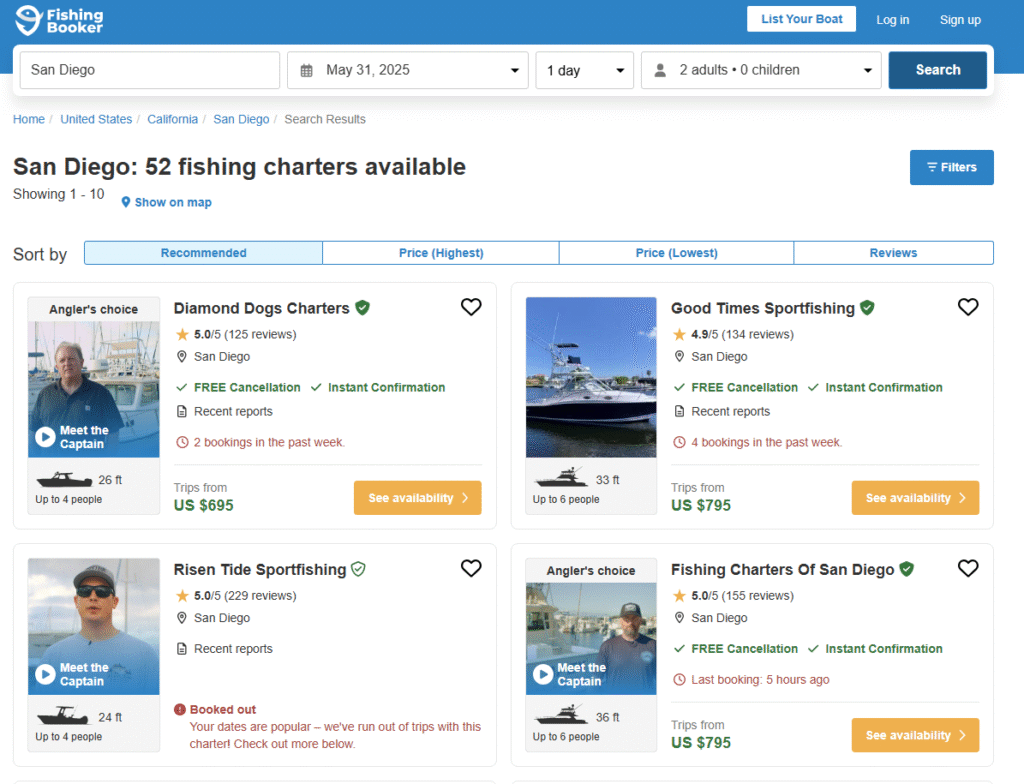Go to California breadcrumb
Image resolution: width=1024 pixels, height=784 pixels.
[x=172, y=119]
